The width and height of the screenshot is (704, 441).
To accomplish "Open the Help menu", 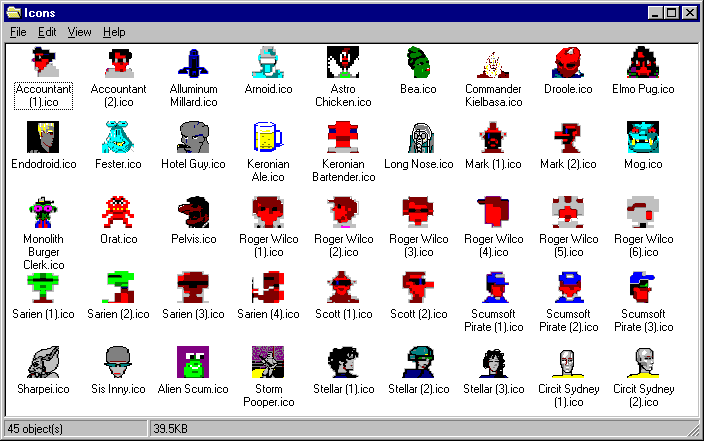I will (x=114, y=32).
